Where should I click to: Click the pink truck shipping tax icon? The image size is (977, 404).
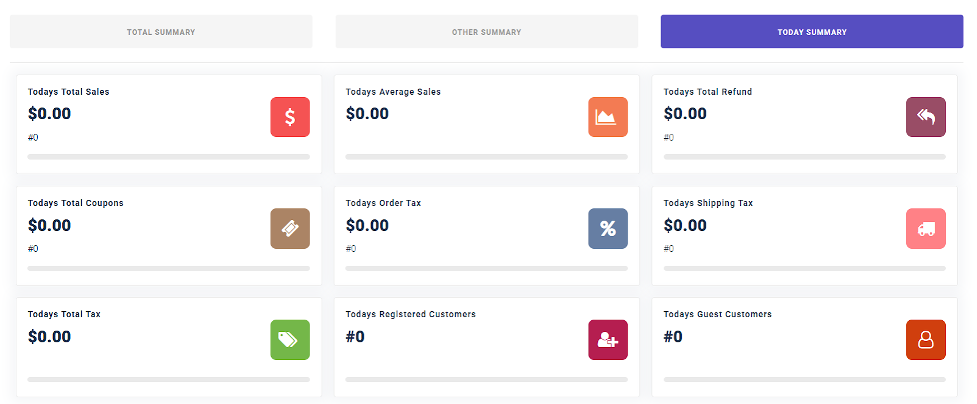[925, 228]
